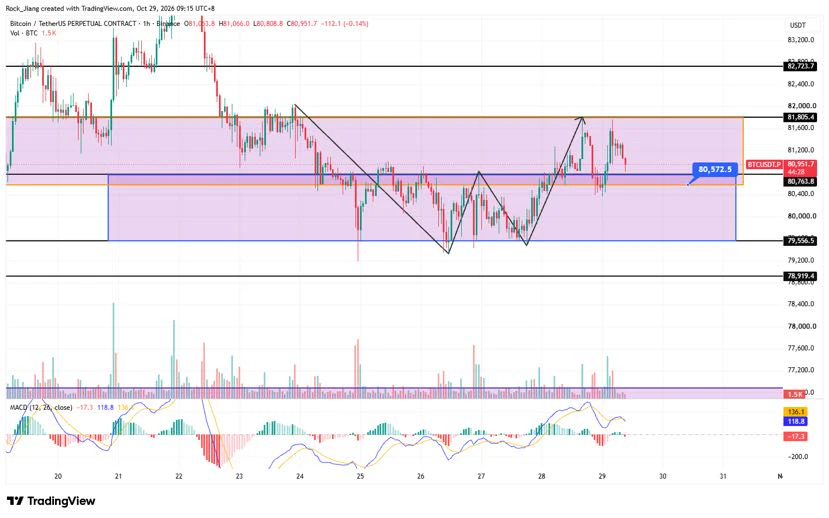The image size is (829, 518).
Task: Click the 80,400.0 price axis tick
Action: click(801, 194)
